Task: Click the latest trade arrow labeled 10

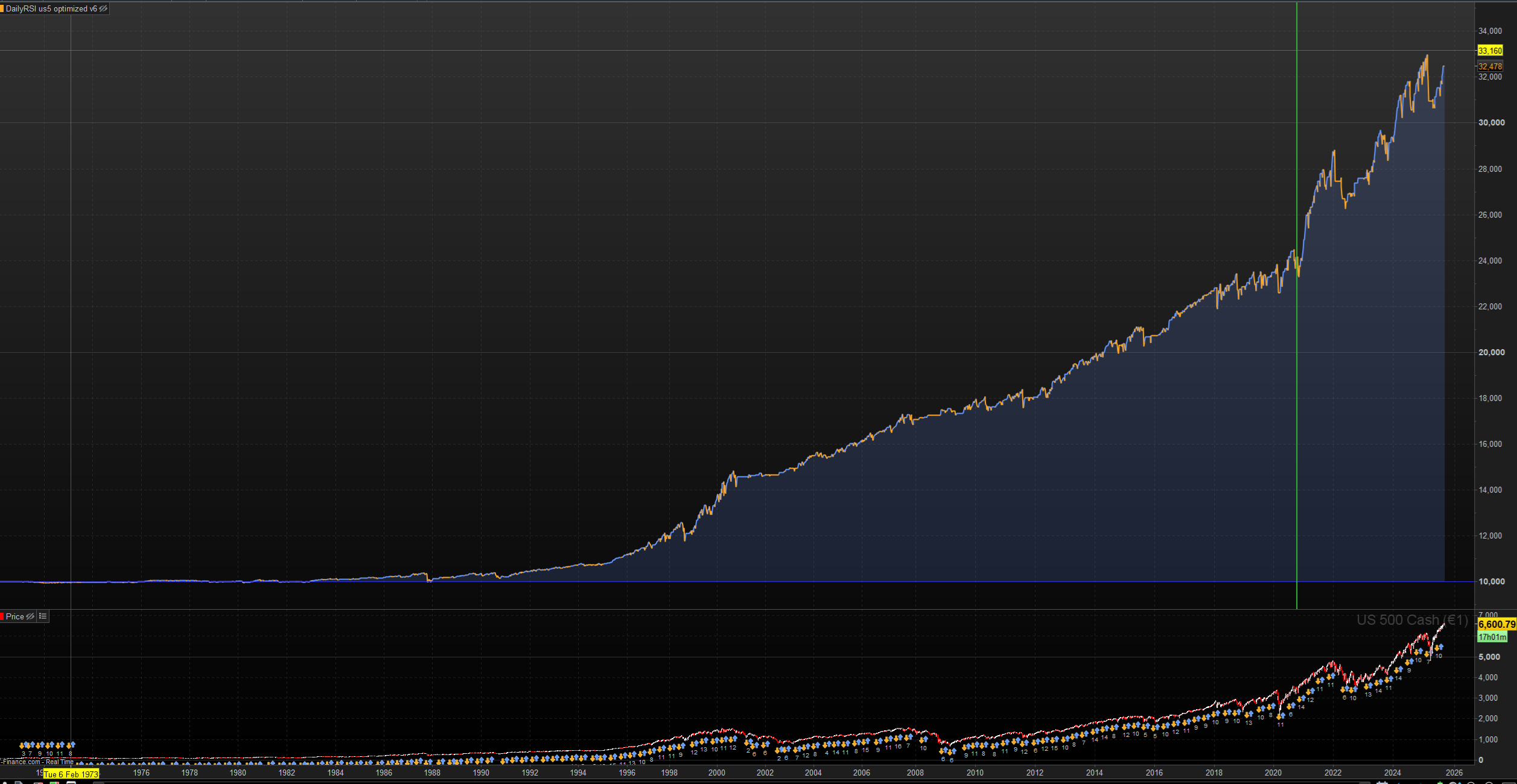Action: click(1440, 648)
